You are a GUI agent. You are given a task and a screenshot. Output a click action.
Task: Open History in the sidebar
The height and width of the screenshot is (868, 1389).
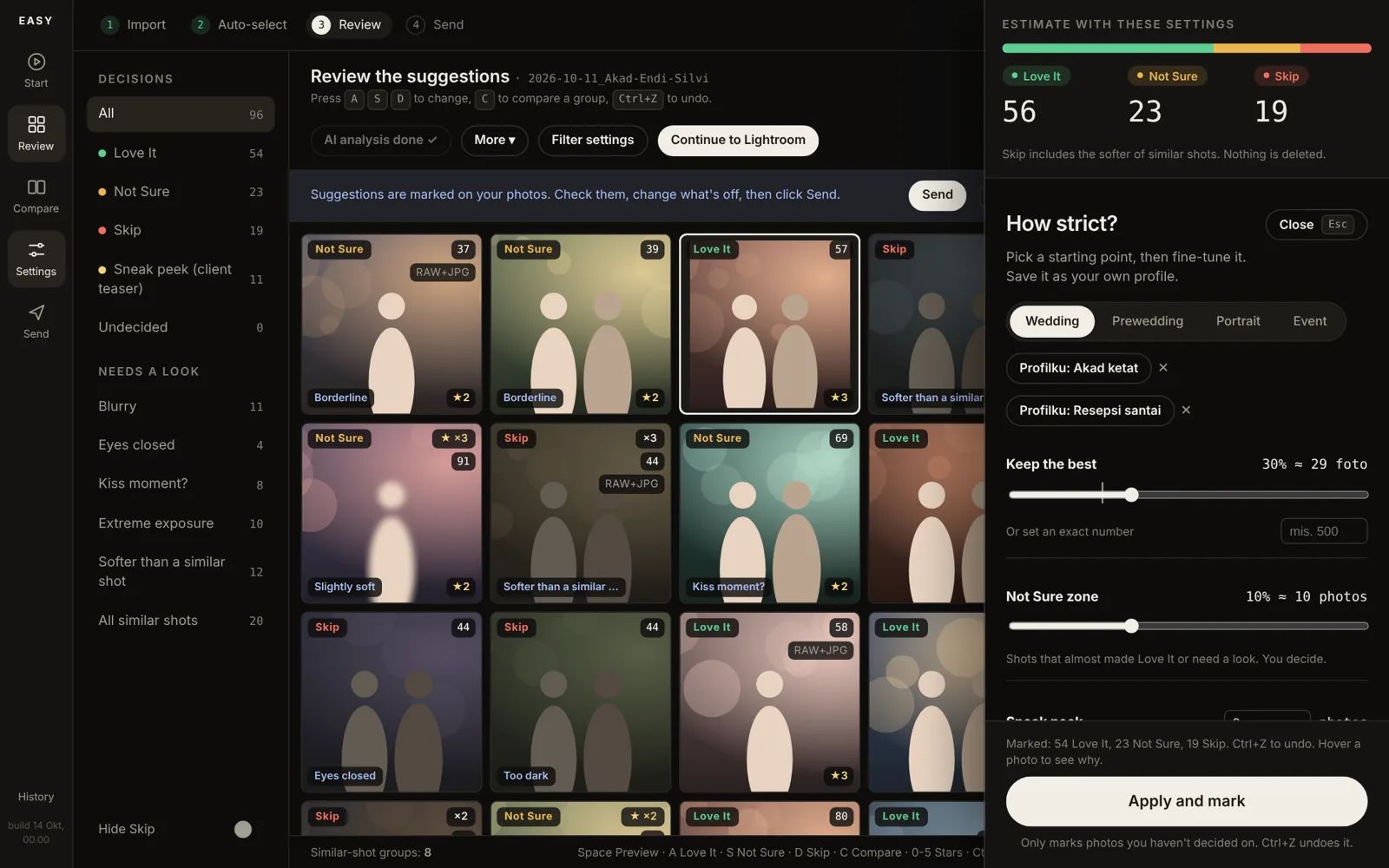click(36, 797)
